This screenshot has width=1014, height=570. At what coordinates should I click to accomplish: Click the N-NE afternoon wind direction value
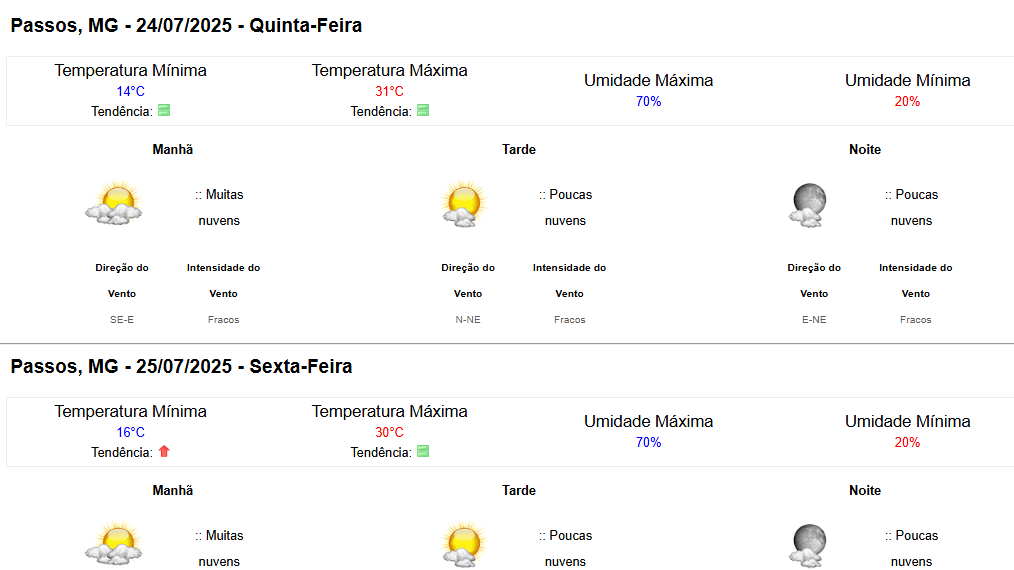point(468,320)
